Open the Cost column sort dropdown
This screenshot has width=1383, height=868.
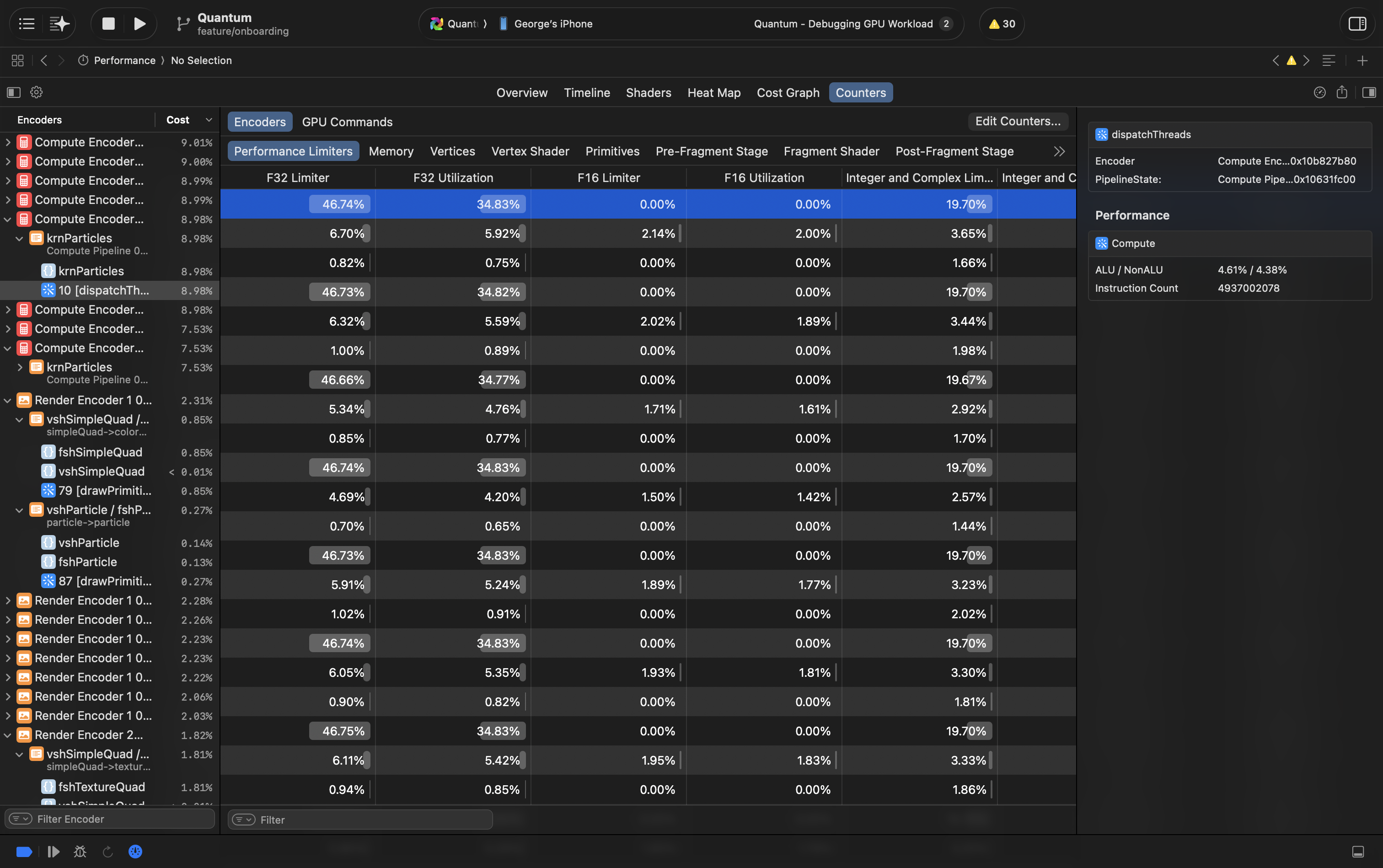point(209,120)
